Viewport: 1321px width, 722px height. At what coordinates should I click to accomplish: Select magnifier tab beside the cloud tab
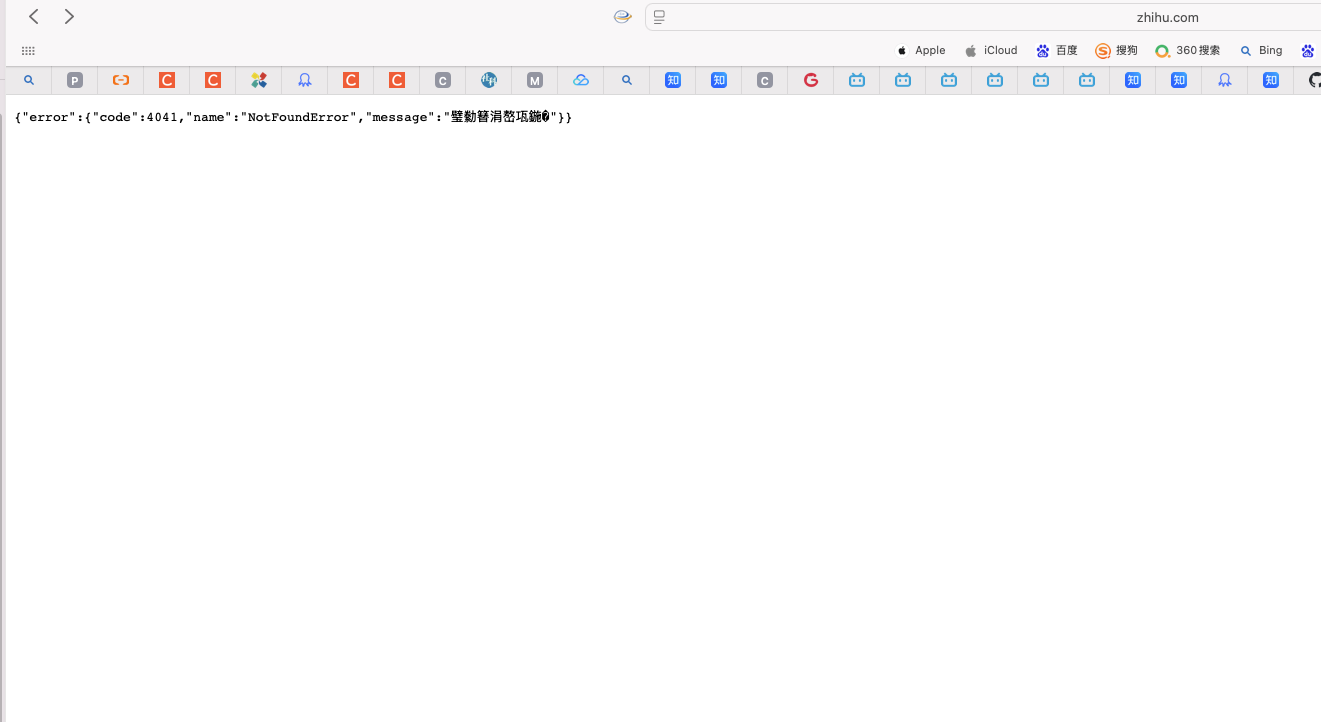click(627, 80)
